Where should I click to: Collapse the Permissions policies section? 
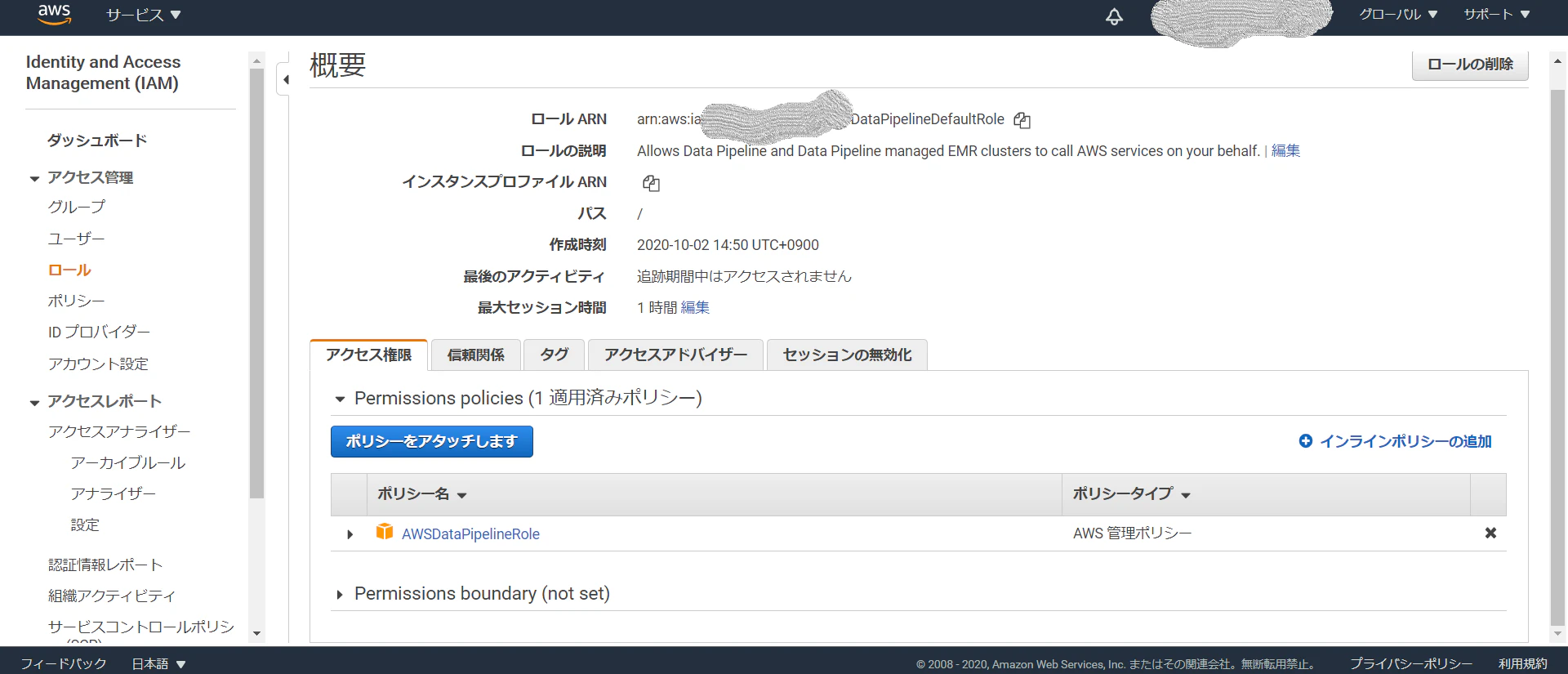(340, 399)
